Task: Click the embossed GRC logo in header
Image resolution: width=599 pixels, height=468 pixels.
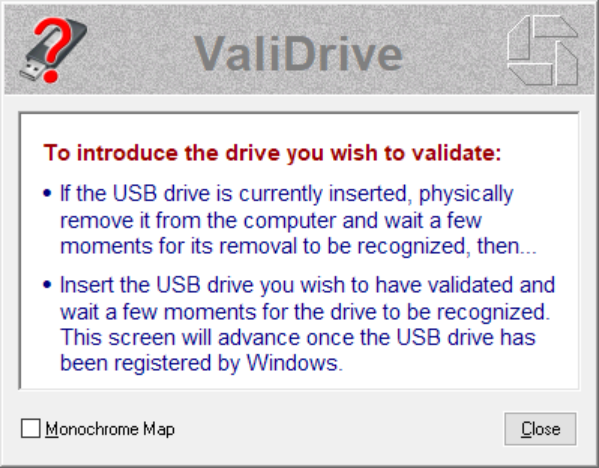Action: (x=542, y=50)
